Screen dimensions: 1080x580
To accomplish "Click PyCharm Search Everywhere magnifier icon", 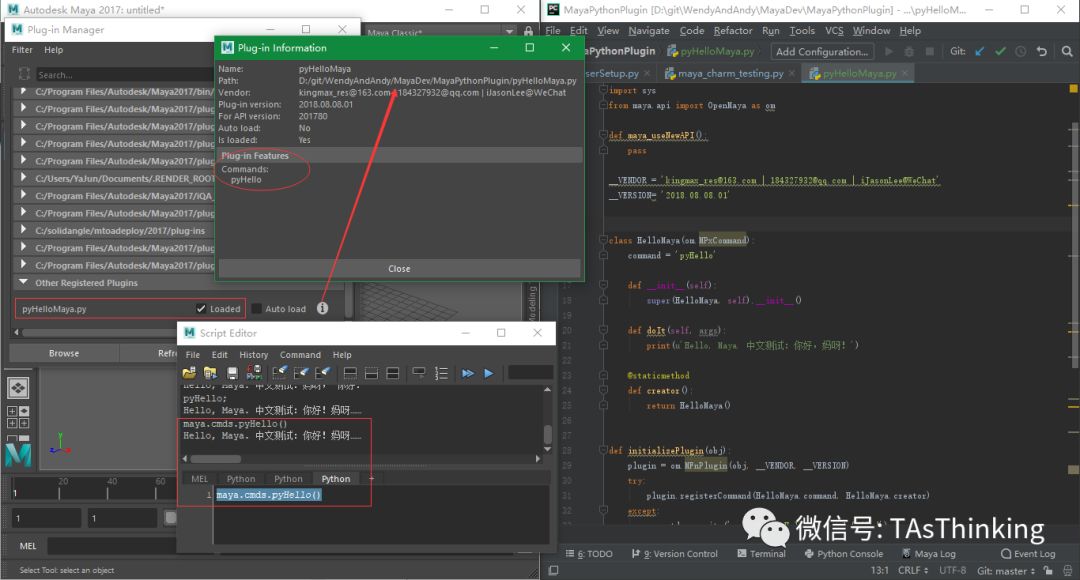I will 1067,52.
